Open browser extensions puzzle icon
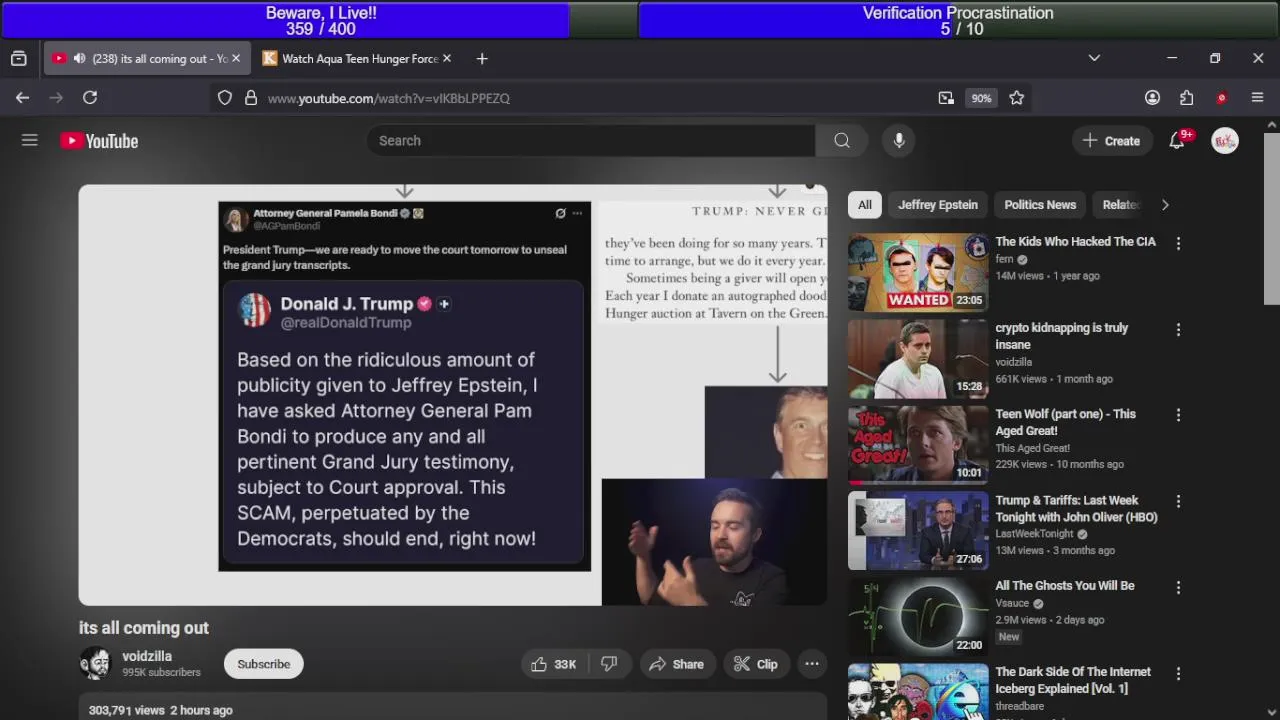This screenshot has height=720, width=1280. pos(1187,98)
